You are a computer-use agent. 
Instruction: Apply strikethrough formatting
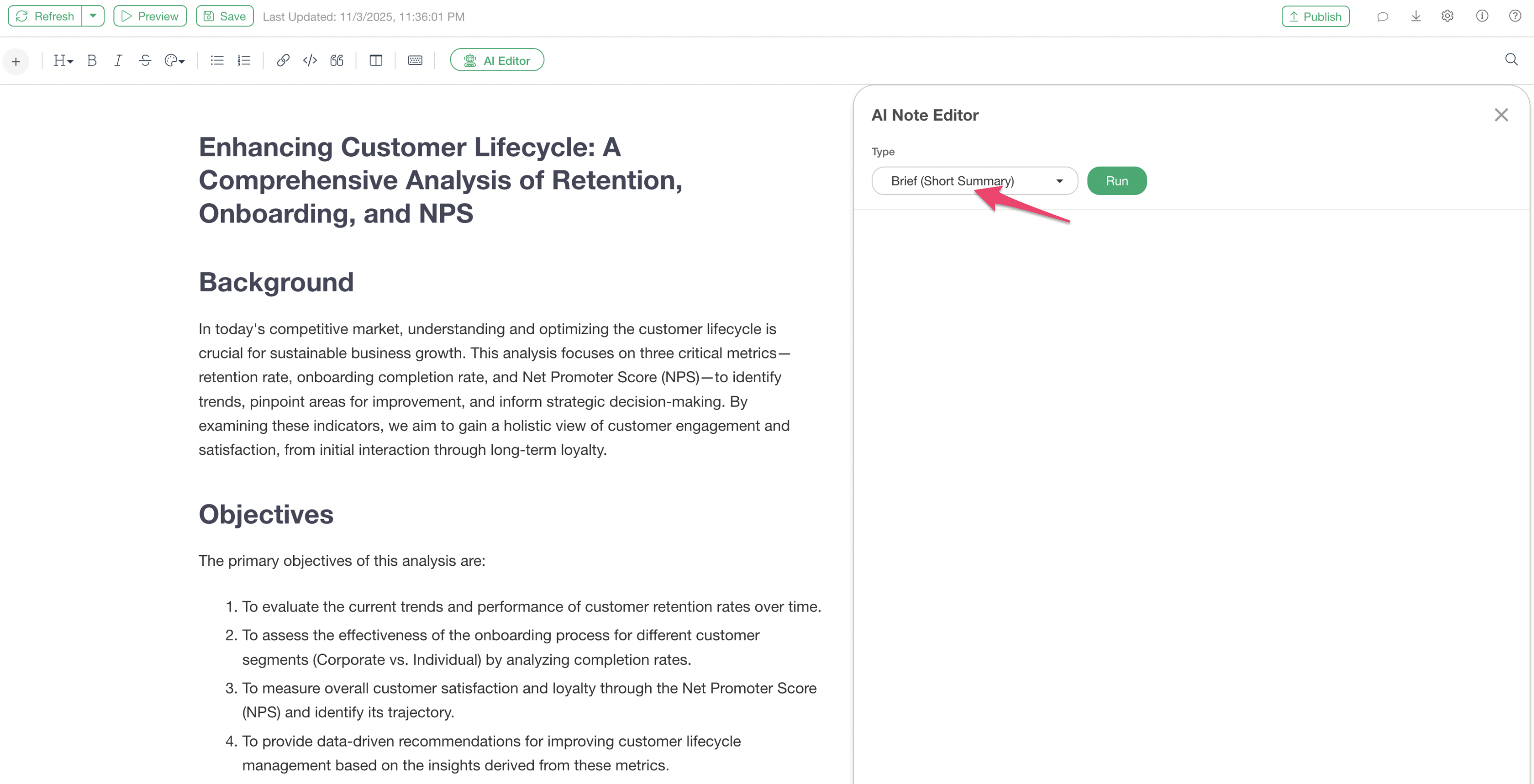coord(145,60)
